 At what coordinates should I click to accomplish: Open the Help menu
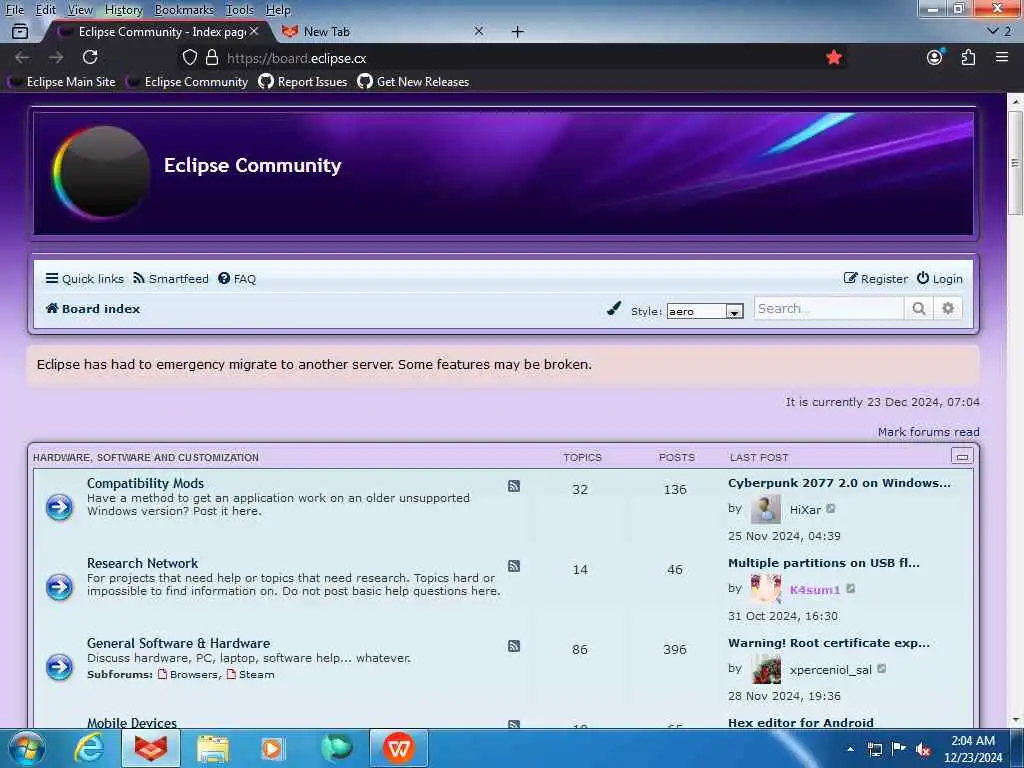[278, 10]
